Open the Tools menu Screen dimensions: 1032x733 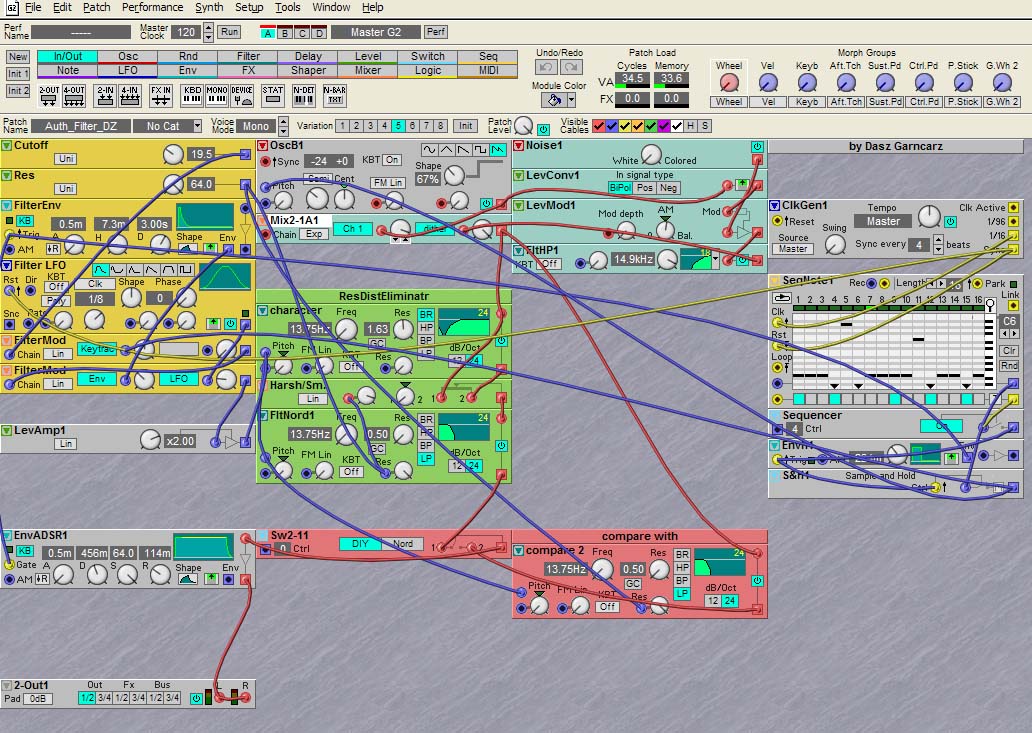[288, 7]
